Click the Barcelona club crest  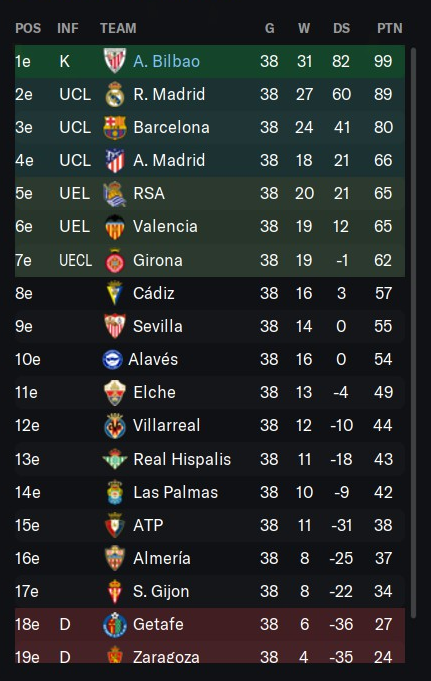(115, 127)
